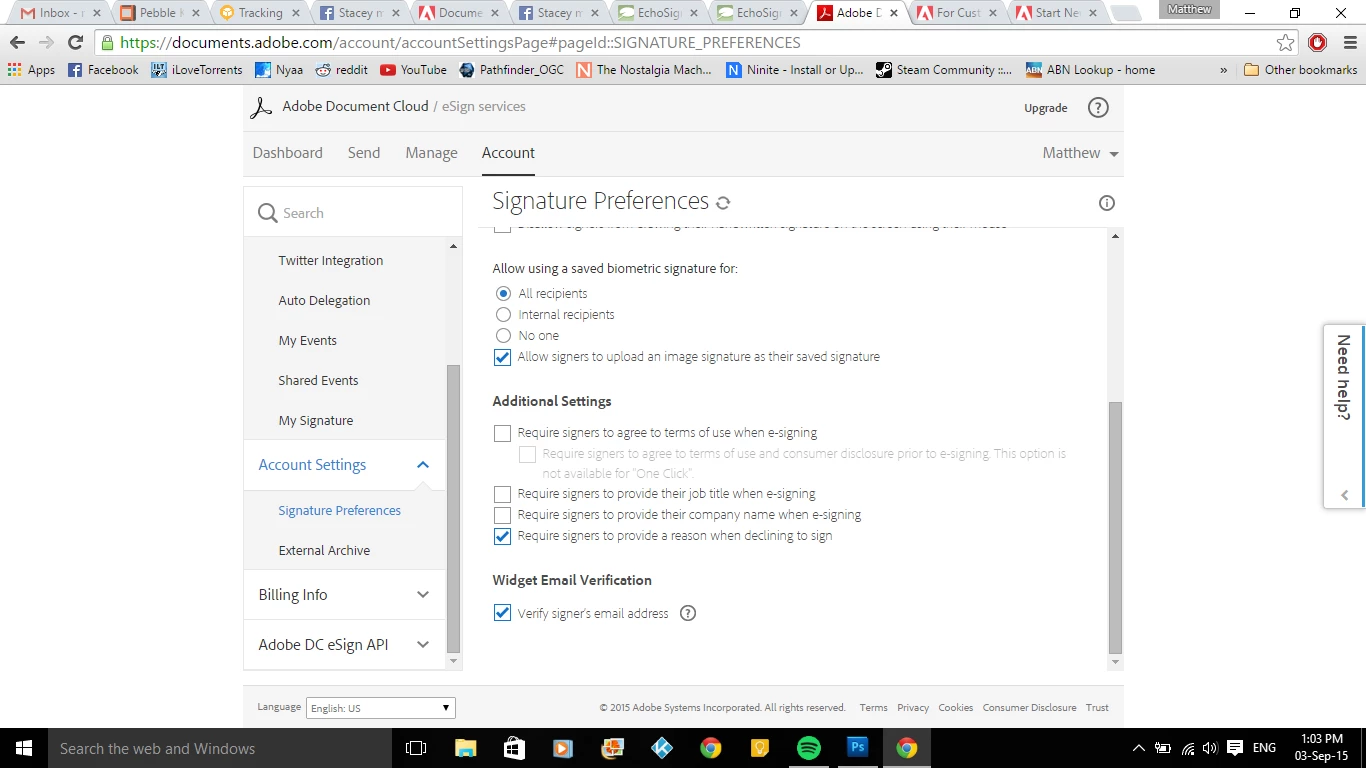Show hidden system tray icons chevron

[1138, 748]
